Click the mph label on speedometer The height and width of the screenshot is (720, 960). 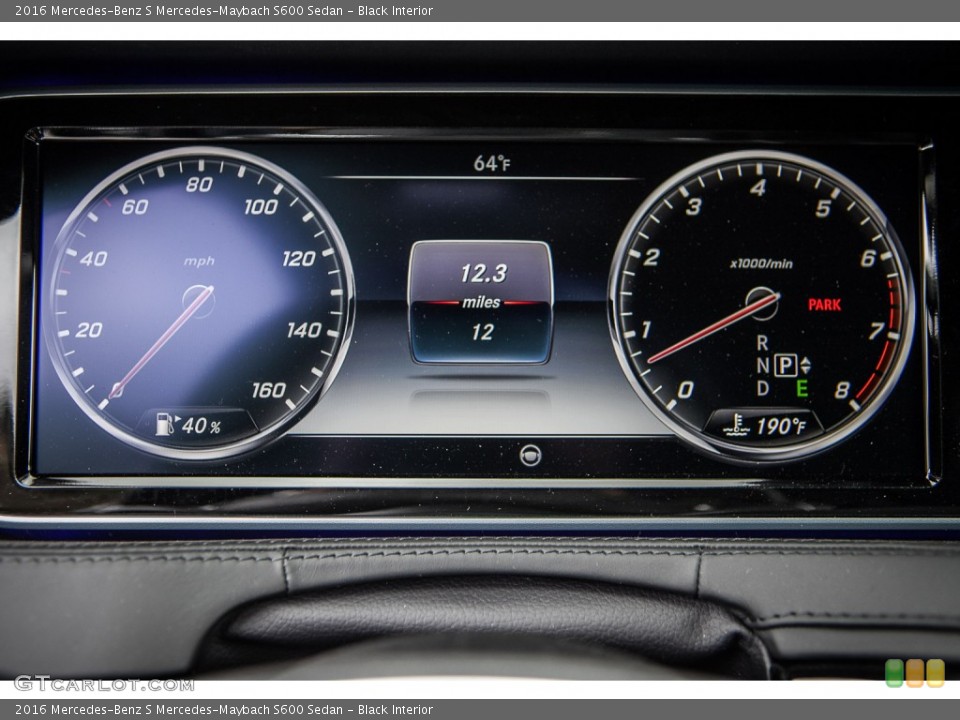[x=200, y=261]
